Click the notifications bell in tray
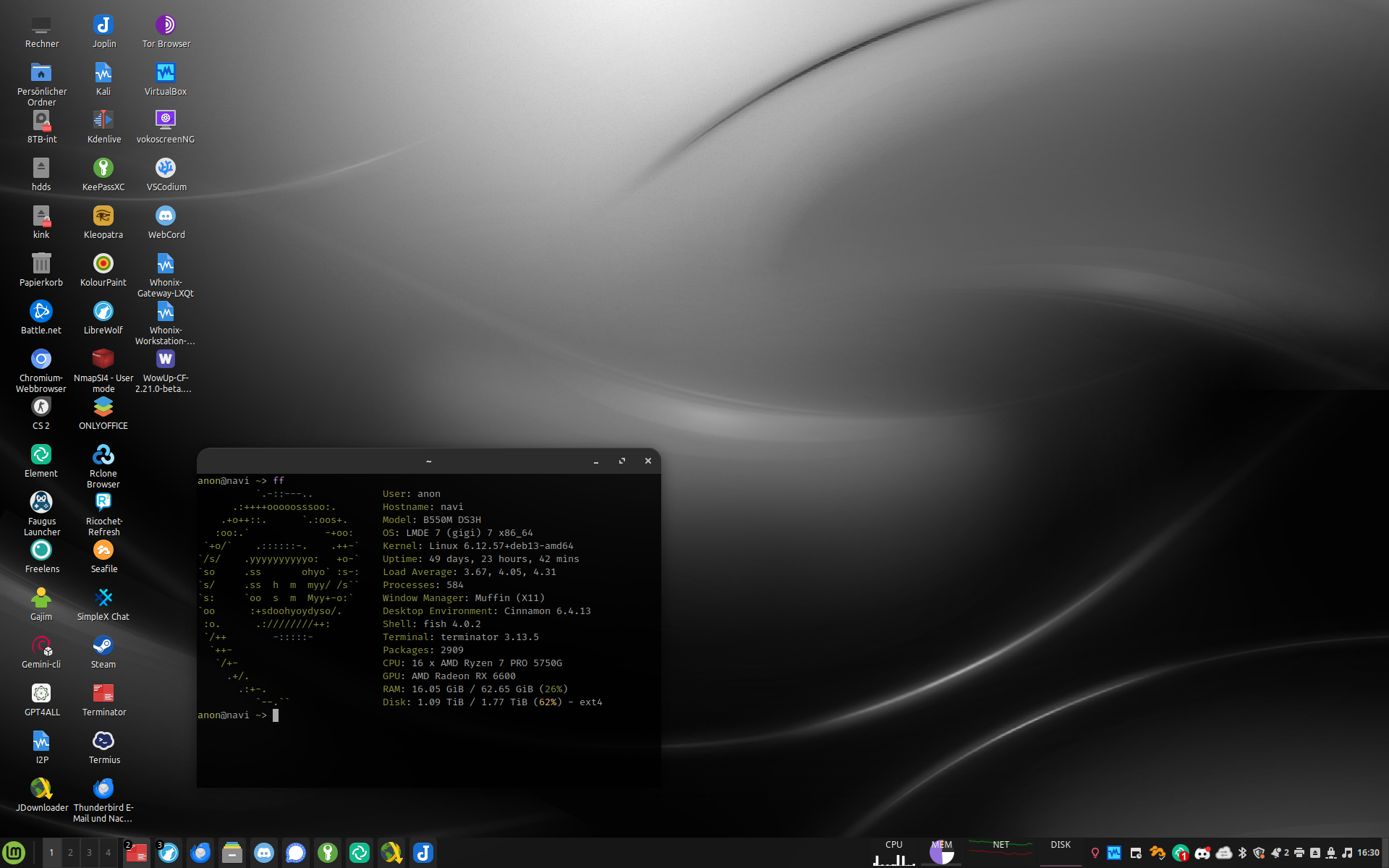 point(1275,853)
